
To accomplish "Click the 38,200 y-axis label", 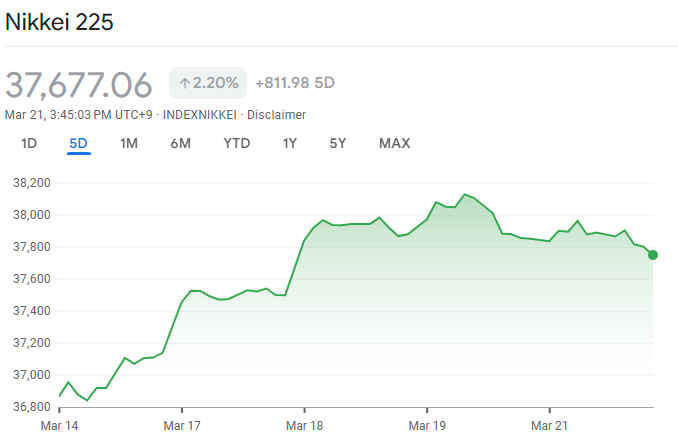I will pyautogui.click(x=32, y=183).
